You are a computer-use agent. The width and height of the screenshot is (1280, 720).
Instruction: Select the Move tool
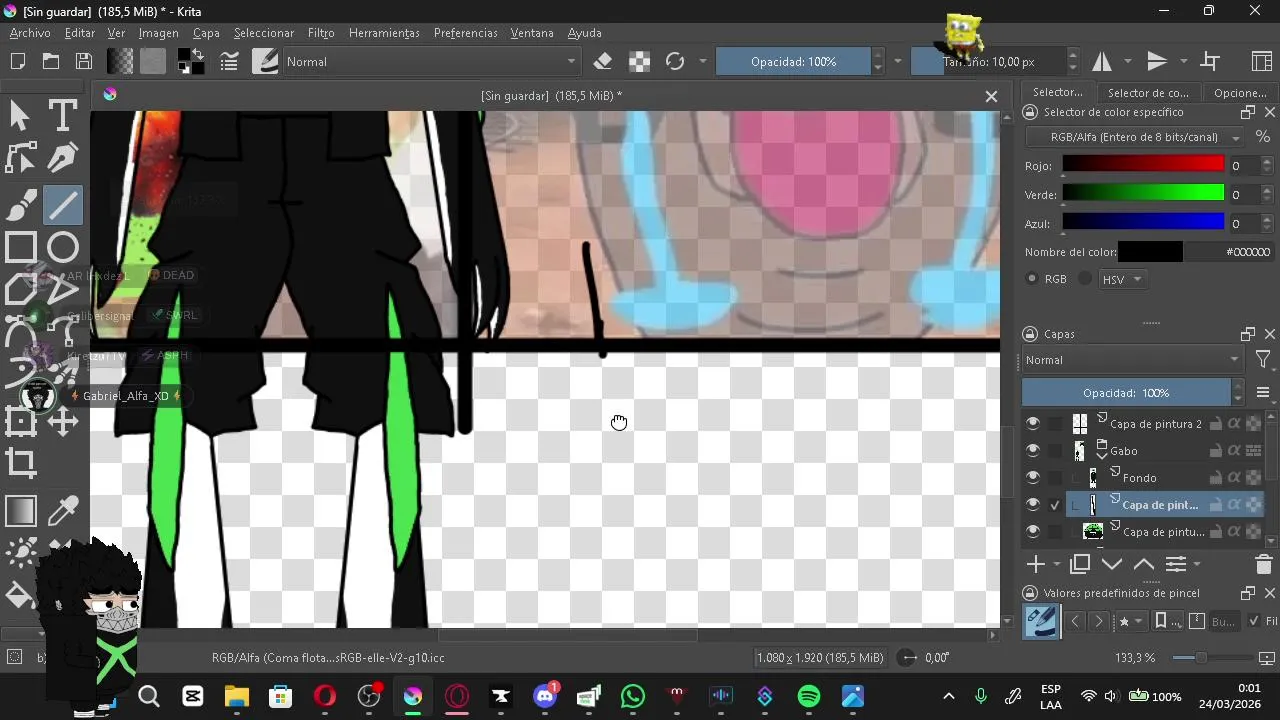[x=63, y=421]
